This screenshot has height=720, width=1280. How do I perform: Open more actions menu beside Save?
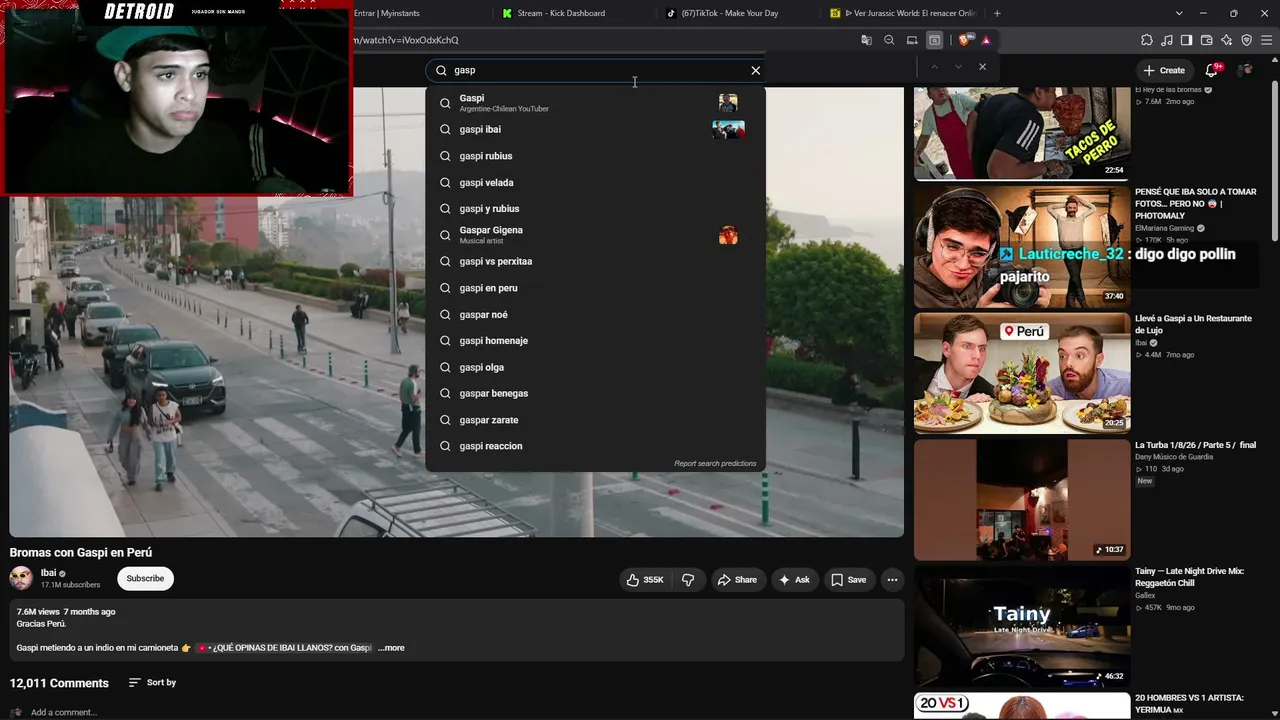click(892, 580)
